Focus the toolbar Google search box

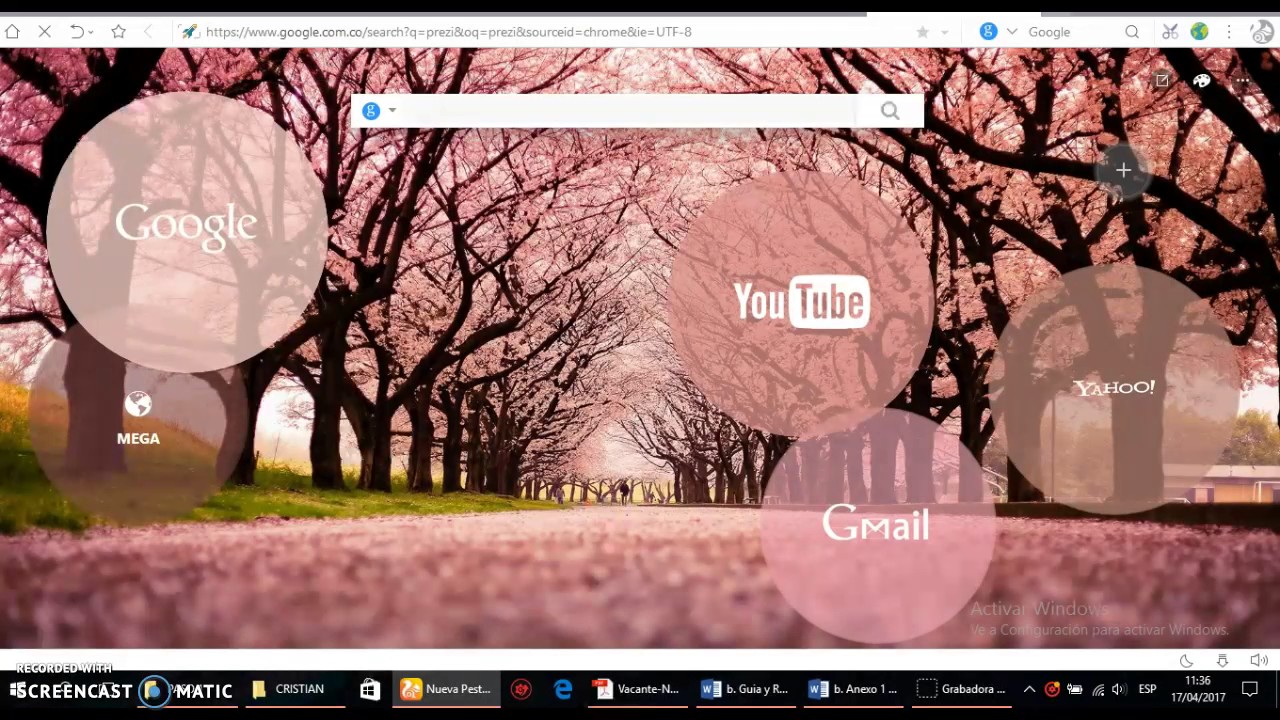click(1075, 32)
